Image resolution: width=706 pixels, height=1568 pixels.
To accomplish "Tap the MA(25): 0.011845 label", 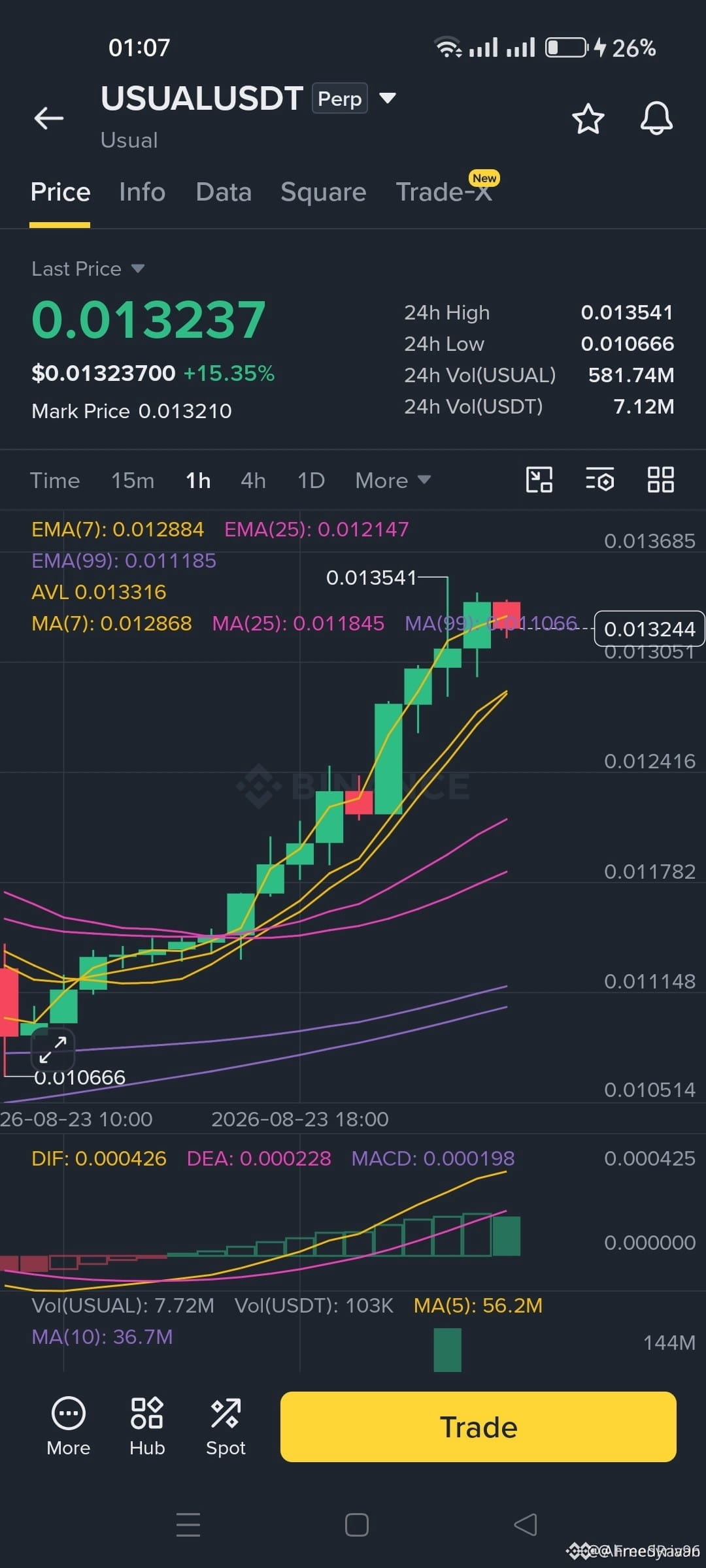I will pos(298,623).
